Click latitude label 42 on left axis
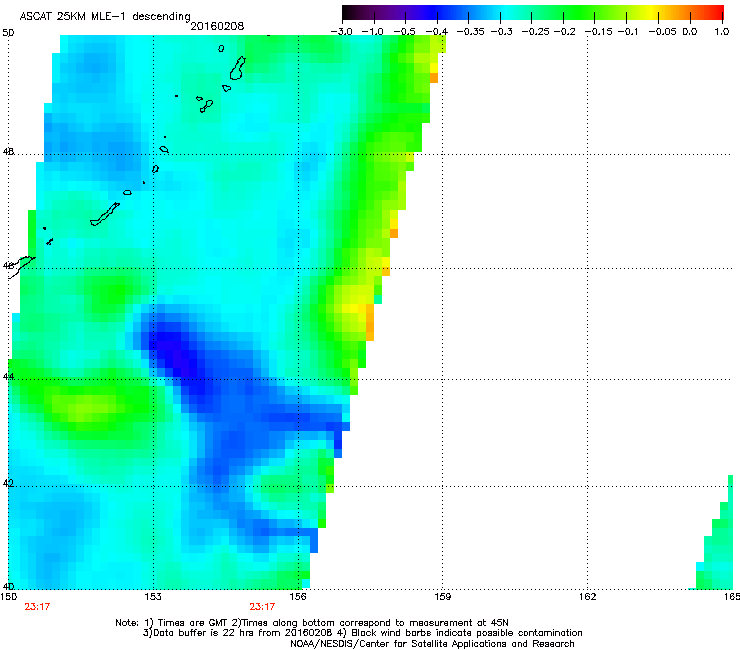740x650 pixels. tap(8, 483)
